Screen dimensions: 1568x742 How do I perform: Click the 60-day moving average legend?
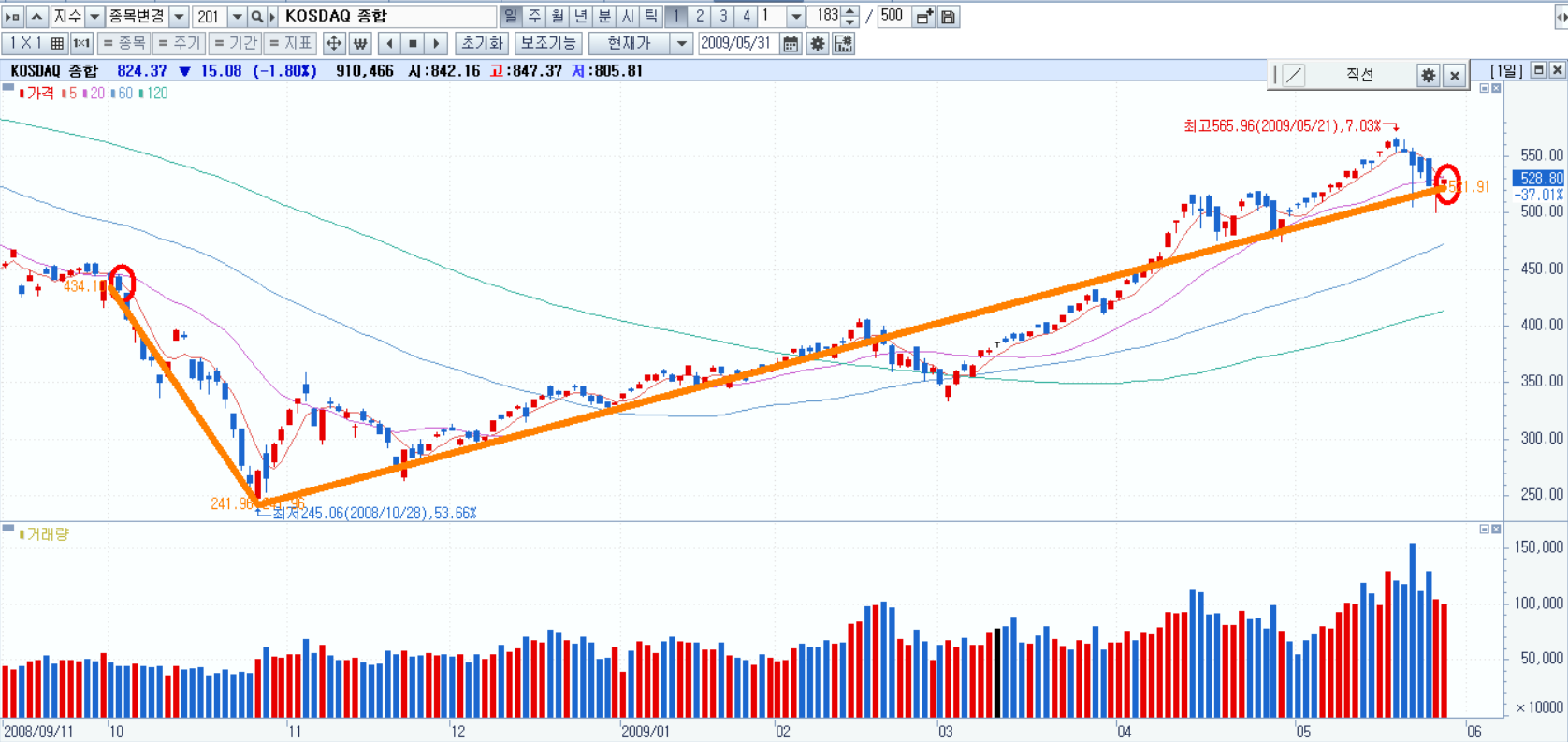[122, 94]
